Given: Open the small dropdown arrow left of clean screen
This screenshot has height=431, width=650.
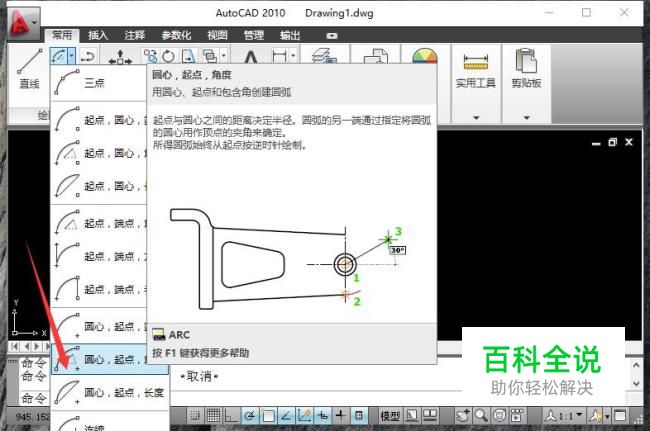Looking at the screenshot, I should [x=607, y=416].
